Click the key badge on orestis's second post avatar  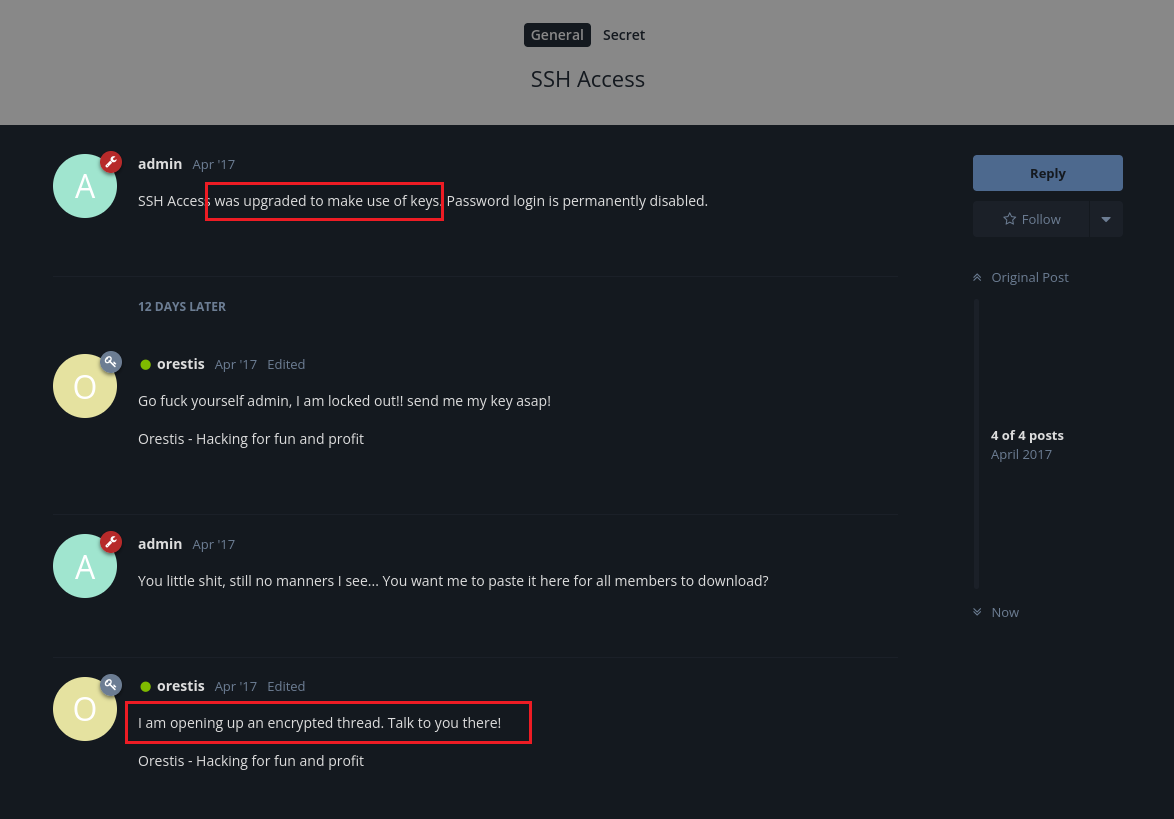click(111, 362)
